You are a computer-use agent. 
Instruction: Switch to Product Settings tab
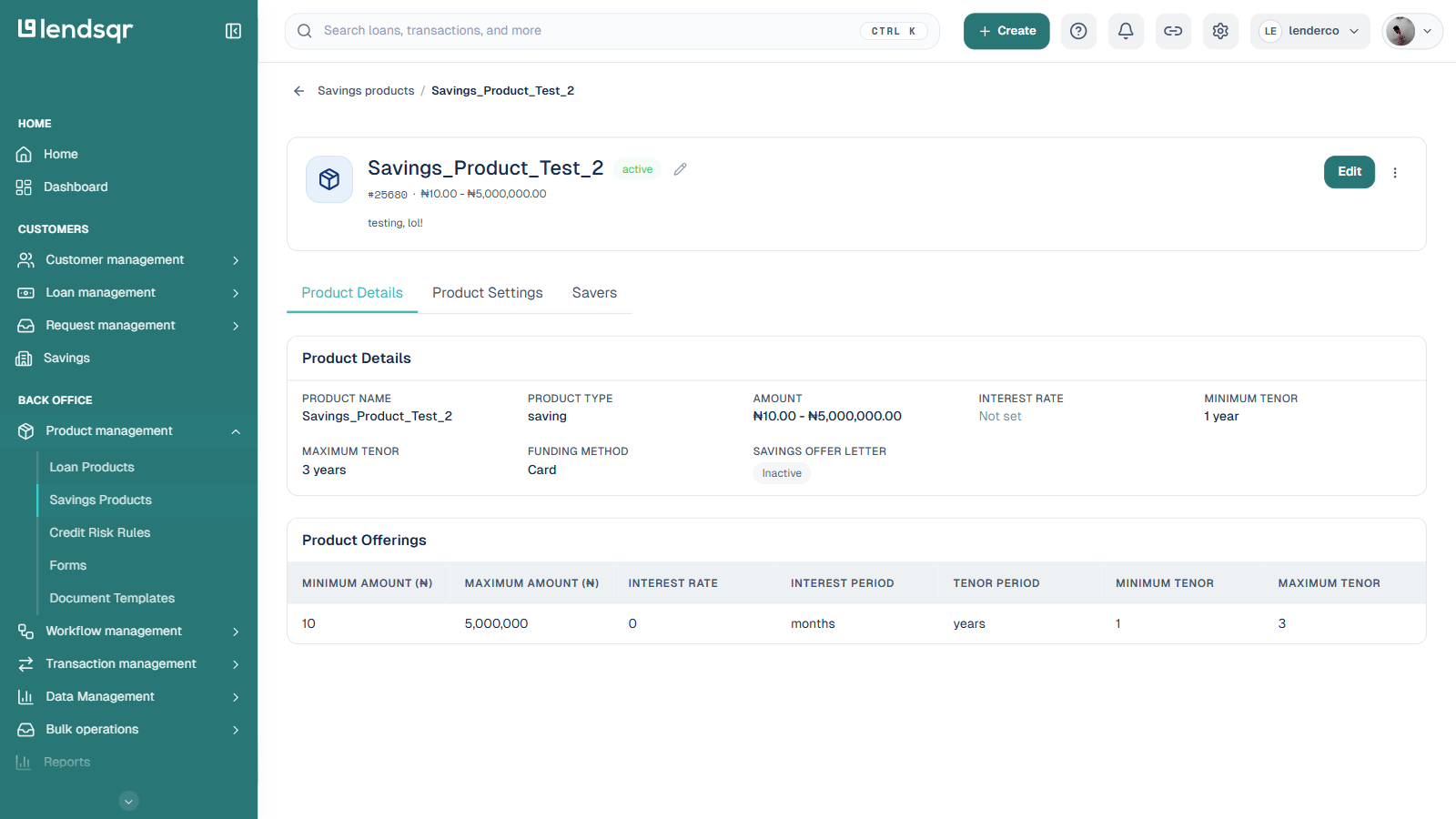(x=488, y=293)
